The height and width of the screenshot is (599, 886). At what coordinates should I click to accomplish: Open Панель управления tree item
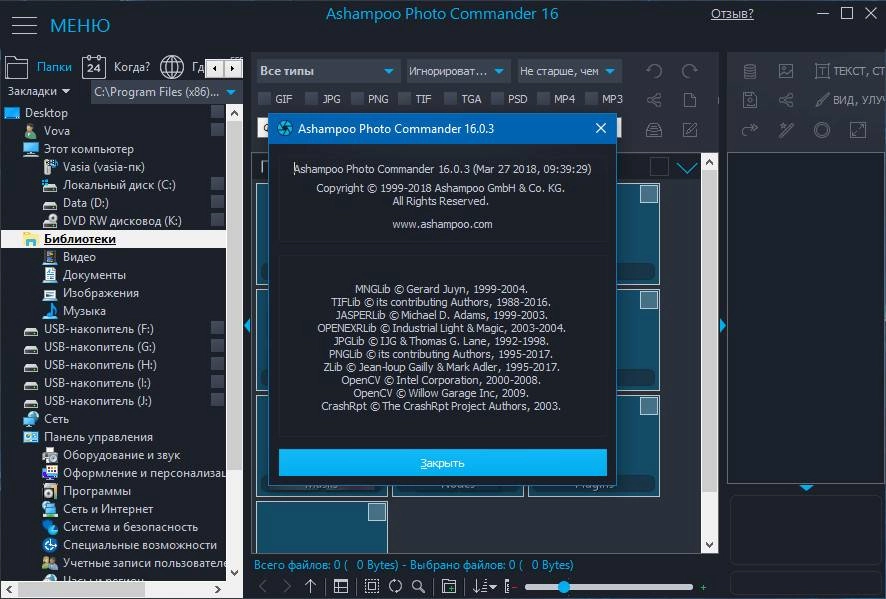coord(98,437)
